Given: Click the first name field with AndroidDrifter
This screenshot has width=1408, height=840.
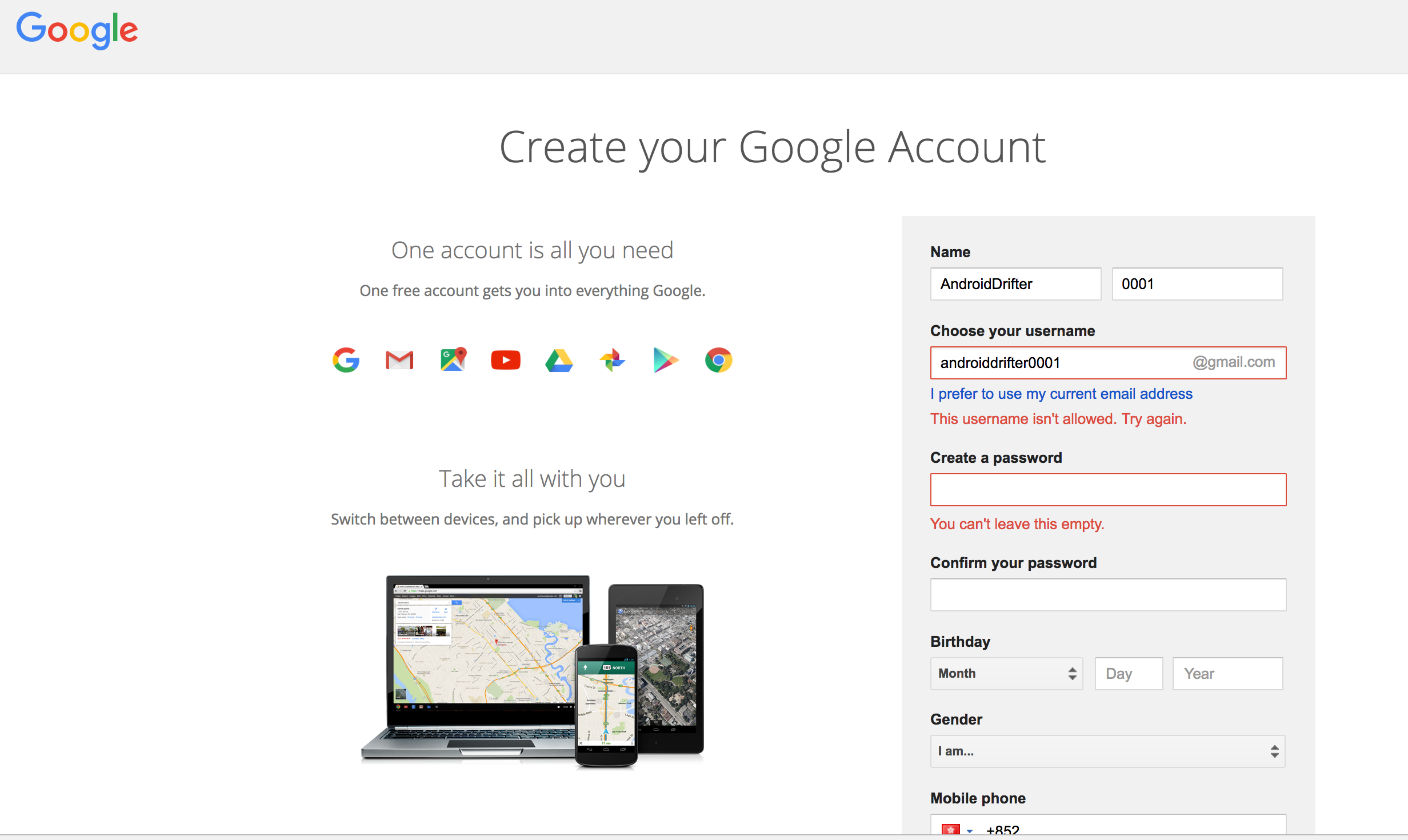Looking at the screenshot, I should [x=1015, y=284].
